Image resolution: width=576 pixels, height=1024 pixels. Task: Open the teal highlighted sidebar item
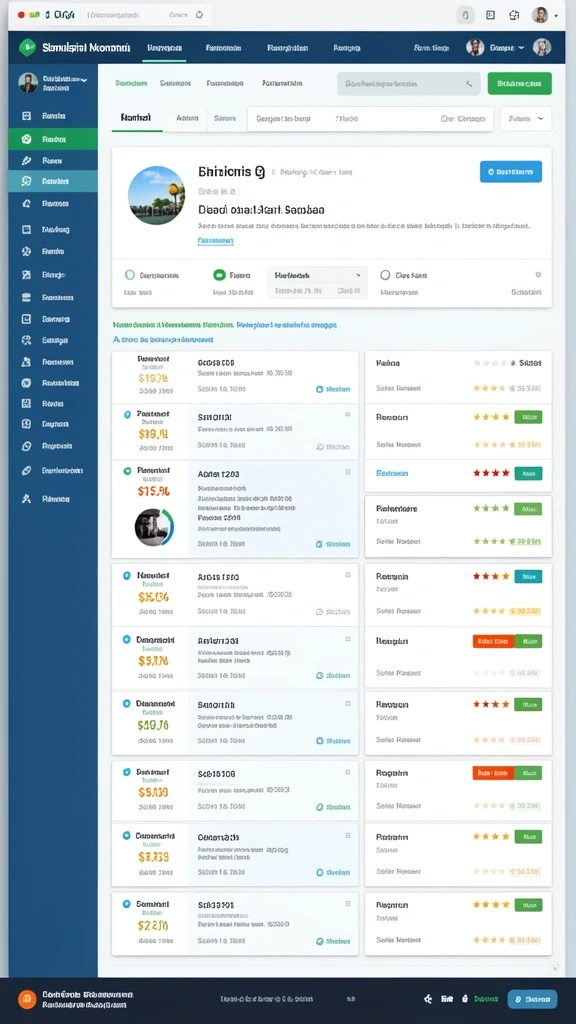click(x=53, y=181)
